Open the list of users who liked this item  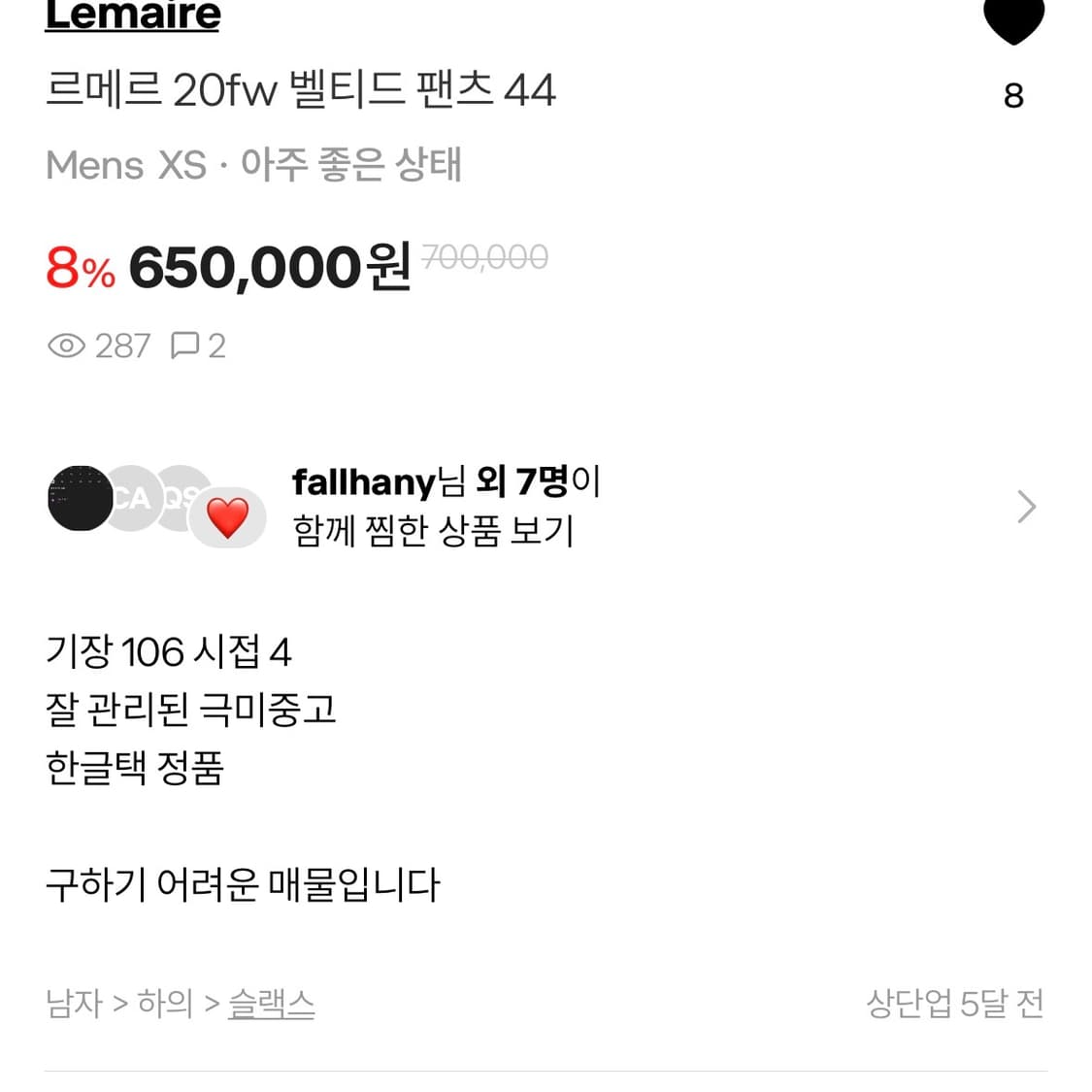(x=443, y=506)
